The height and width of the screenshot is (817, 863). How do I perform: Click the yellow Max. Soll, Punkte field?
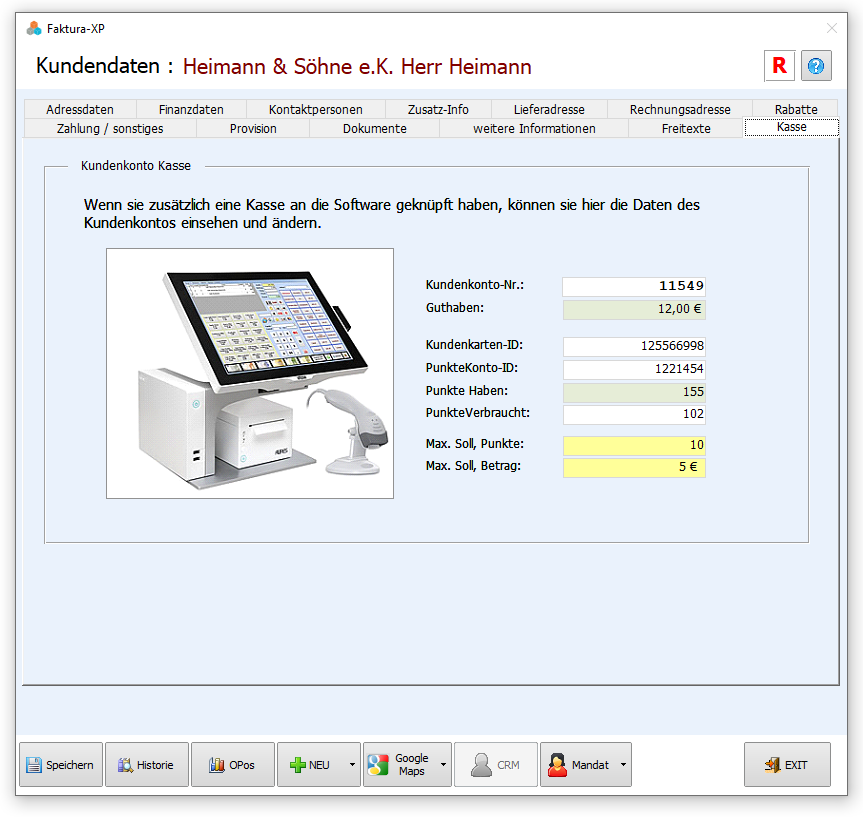tap(634, 445)
